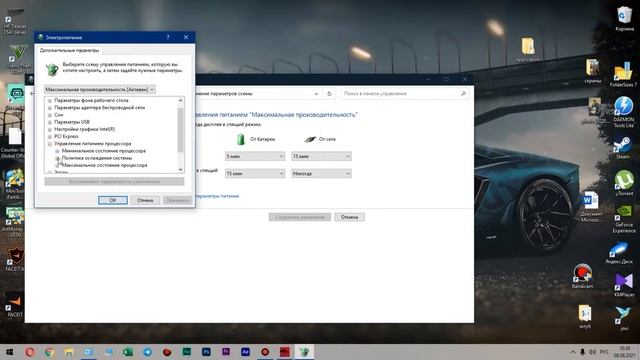Screen dimensions: 640x360
Task: Expand Политика охлаждения системы node
Action: (57, 158)
